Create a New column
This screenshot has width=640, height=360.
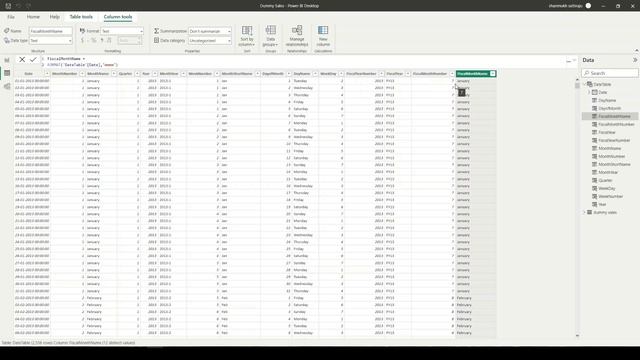click(x=323, y=36)
